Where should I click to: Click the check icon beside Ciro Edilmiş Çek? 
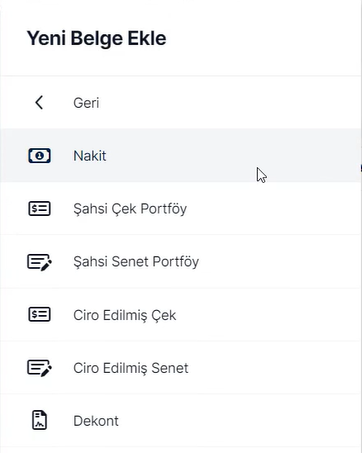pos(39,315)
